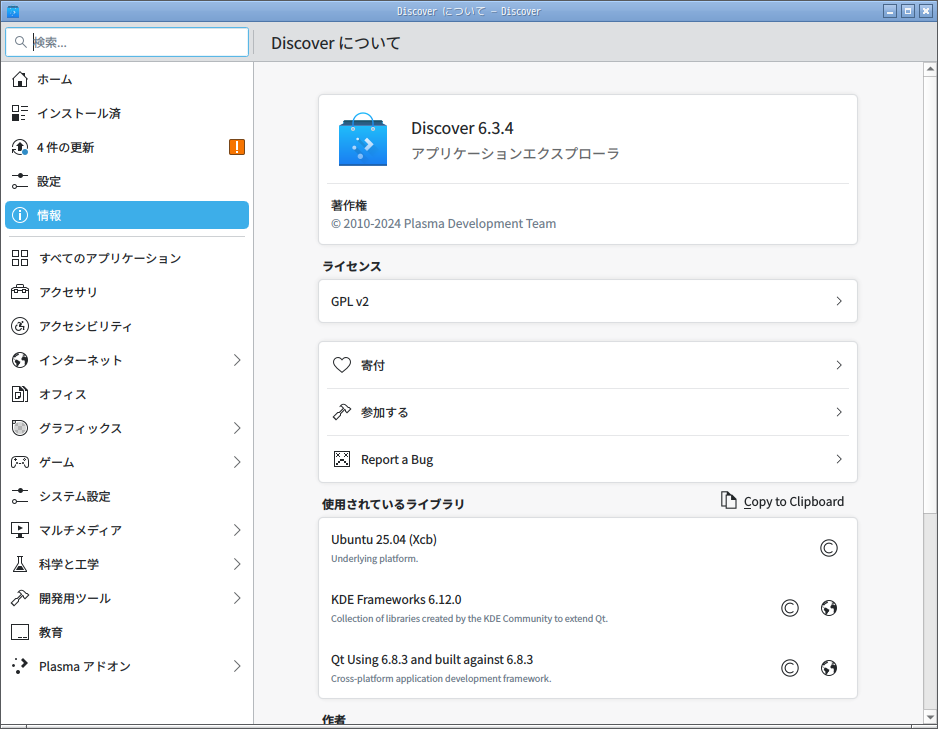Click the copyright icon for Ubuntu 25.04
The image size is (938, 729).
(x=829, y=548)
